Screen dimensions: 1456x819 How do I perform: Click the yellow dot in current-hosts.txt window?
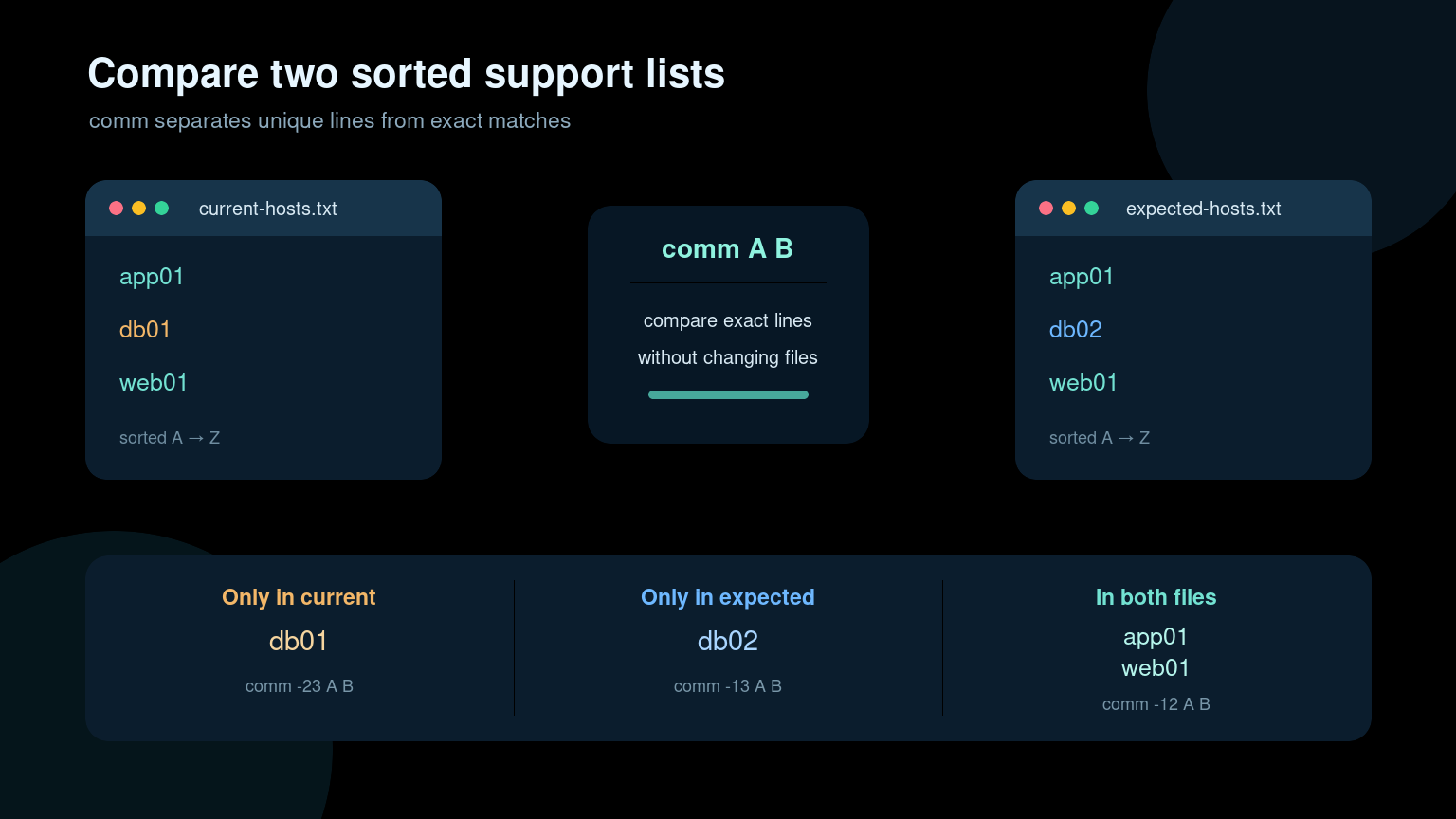point(138,209)
